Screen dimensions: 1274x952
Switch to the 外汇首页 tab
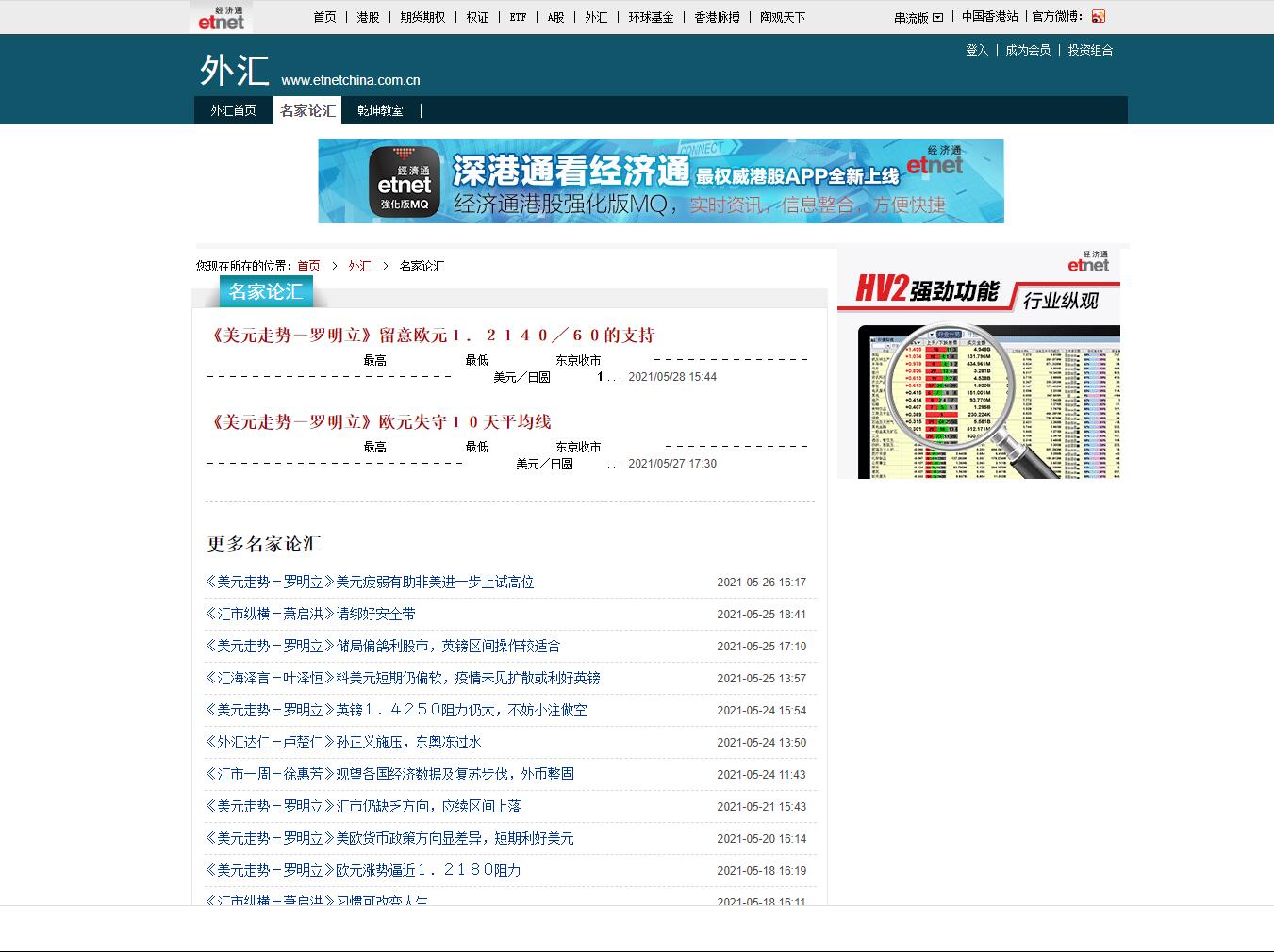coord(233,110)
